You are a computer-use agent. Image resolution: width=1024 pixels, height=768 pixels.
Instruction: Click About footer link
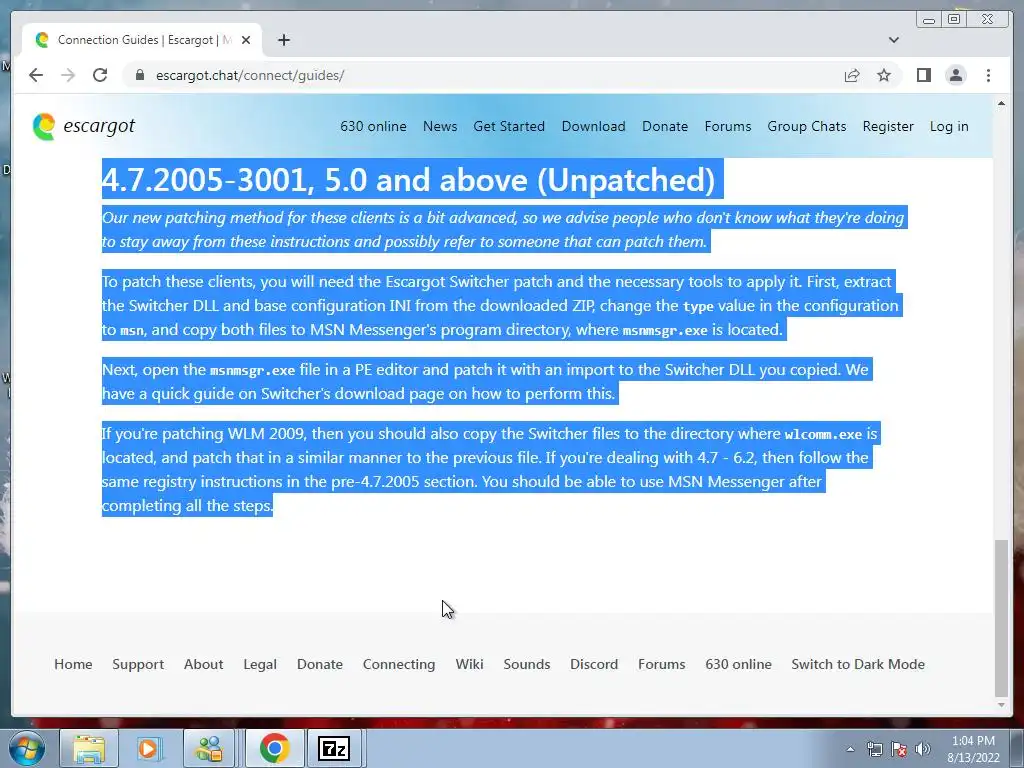click(x=203, y=664)
